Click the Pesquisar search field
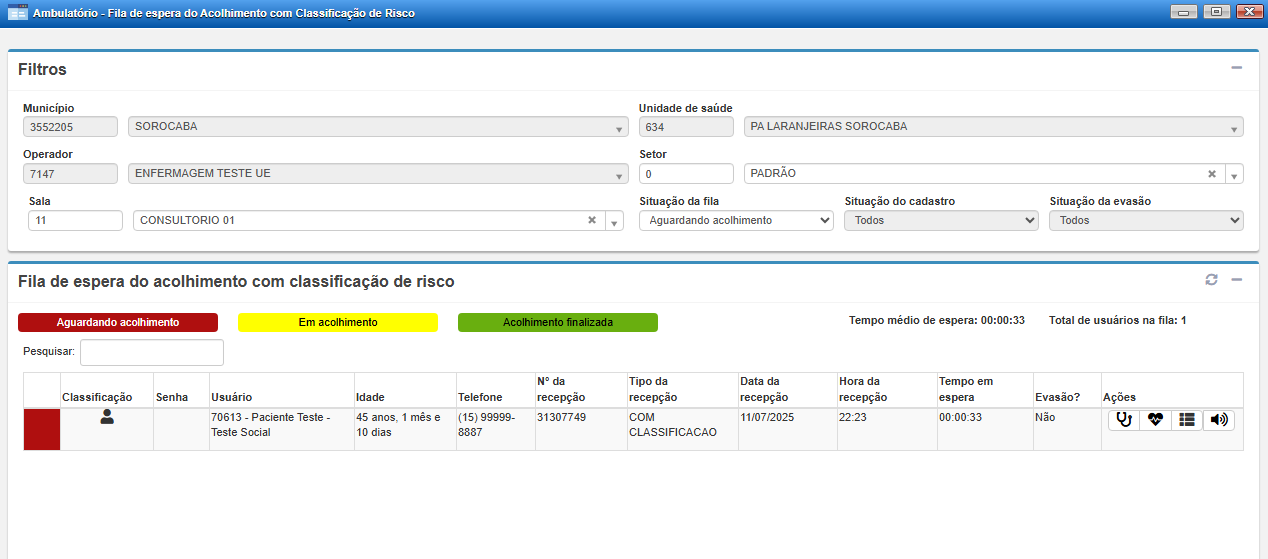This screenshot has width=1268, height=559. coord(152,352)
